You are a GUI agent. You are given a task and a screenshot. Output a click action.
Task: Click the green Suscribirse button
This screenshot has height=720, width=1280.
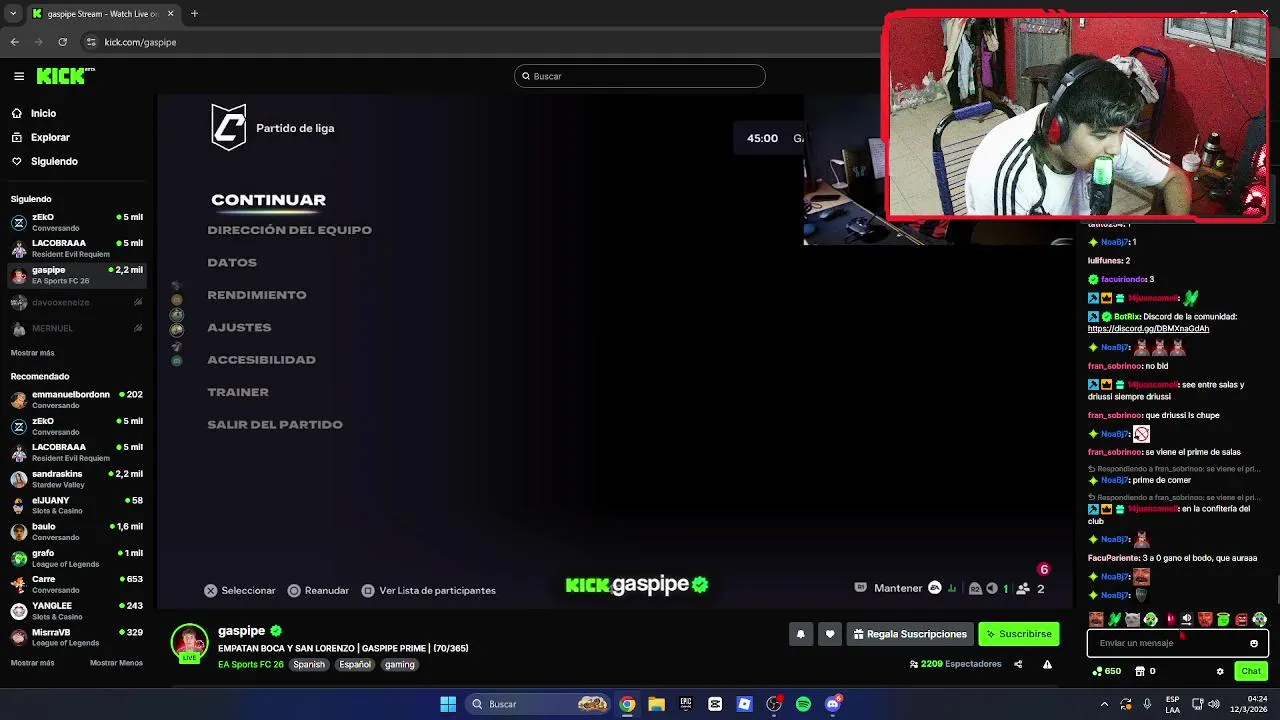pos(1018,634)
